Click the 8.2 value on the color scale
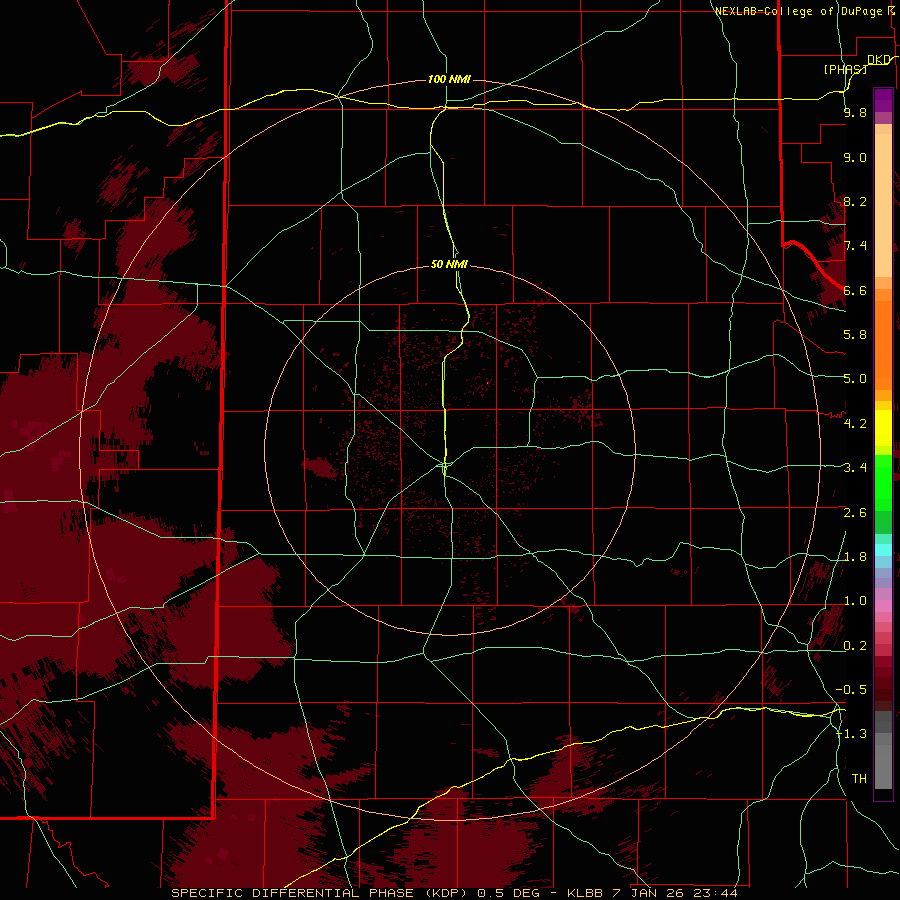Viewport: 900px width, 900px height. coord(855,201)
